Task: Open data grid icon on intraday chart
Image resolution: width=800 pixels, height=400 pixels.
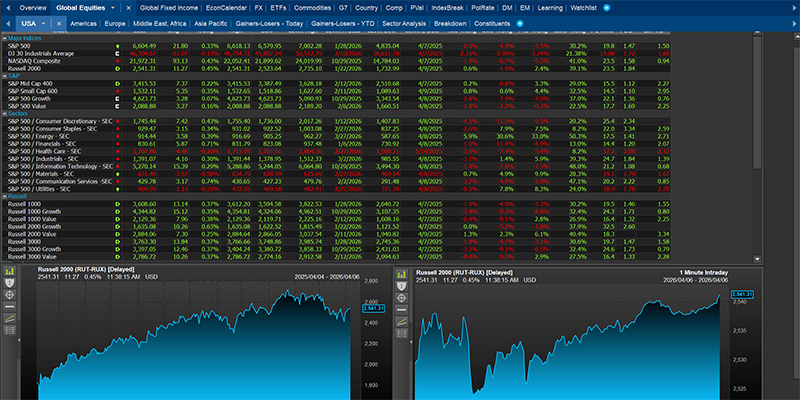Action: [x=402, y=333]
